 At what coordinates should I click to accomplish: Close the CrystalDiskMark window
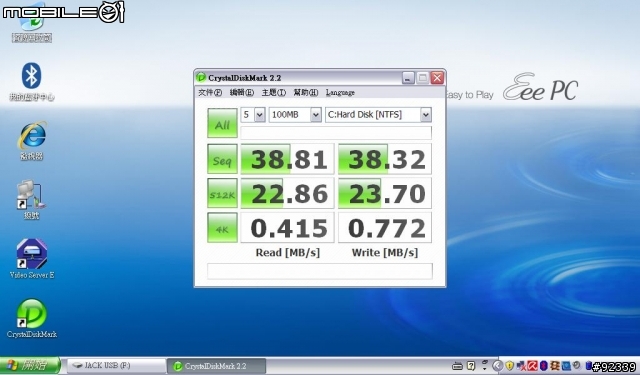click(437, 78)
